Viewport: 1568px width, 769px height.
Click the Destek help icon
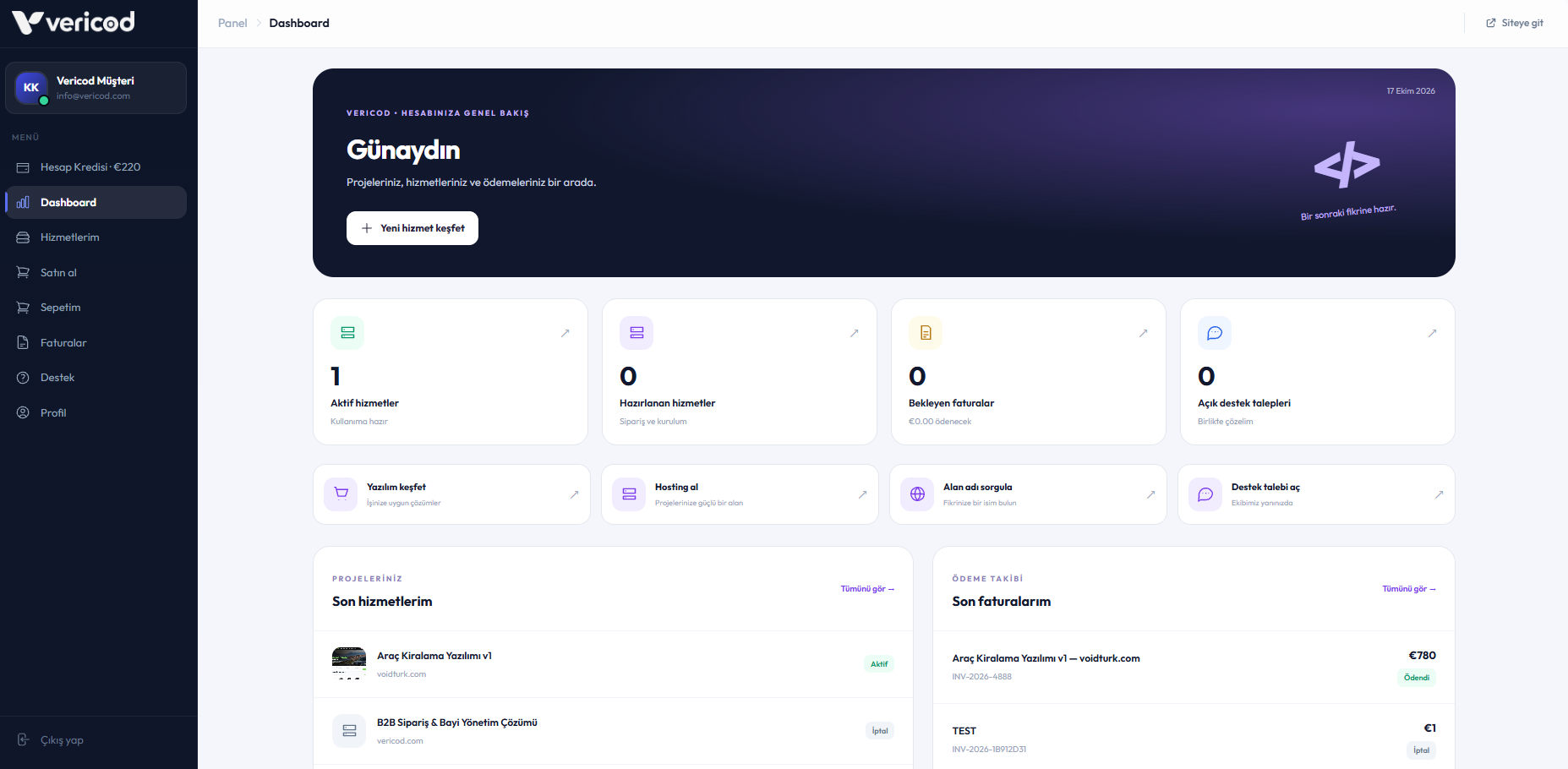[x=23, y=378]
